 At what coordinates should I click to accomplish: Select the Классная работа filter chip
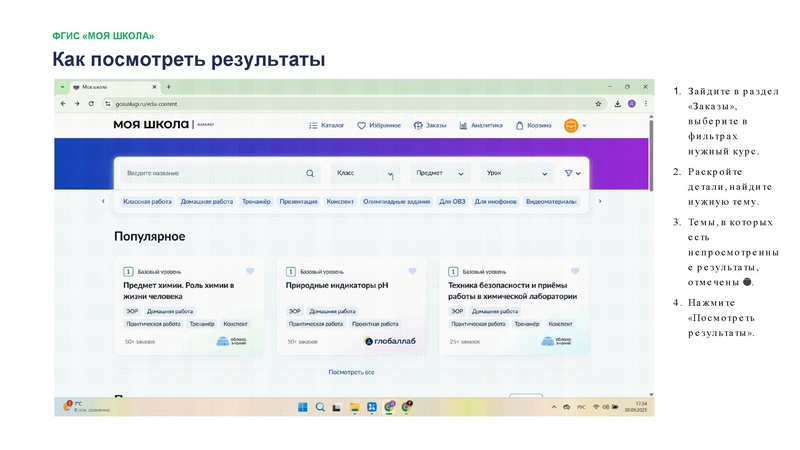(x=147, y=202)
